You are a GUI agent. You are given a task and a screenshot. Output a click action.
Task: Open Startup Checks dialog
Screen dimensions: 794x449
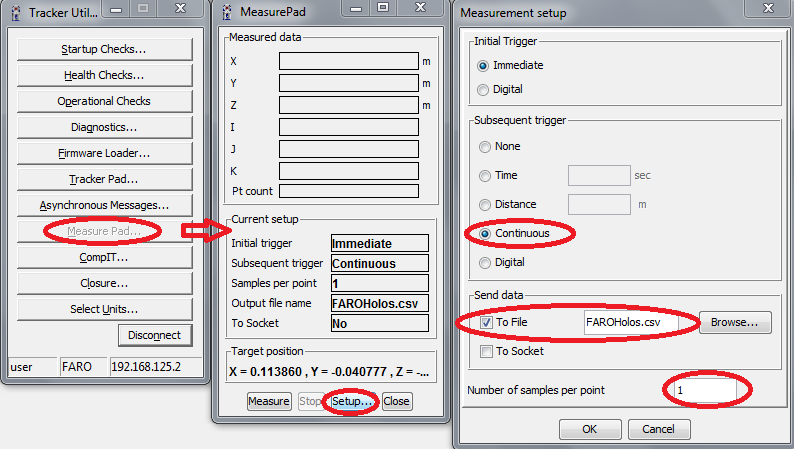[103, 49]
